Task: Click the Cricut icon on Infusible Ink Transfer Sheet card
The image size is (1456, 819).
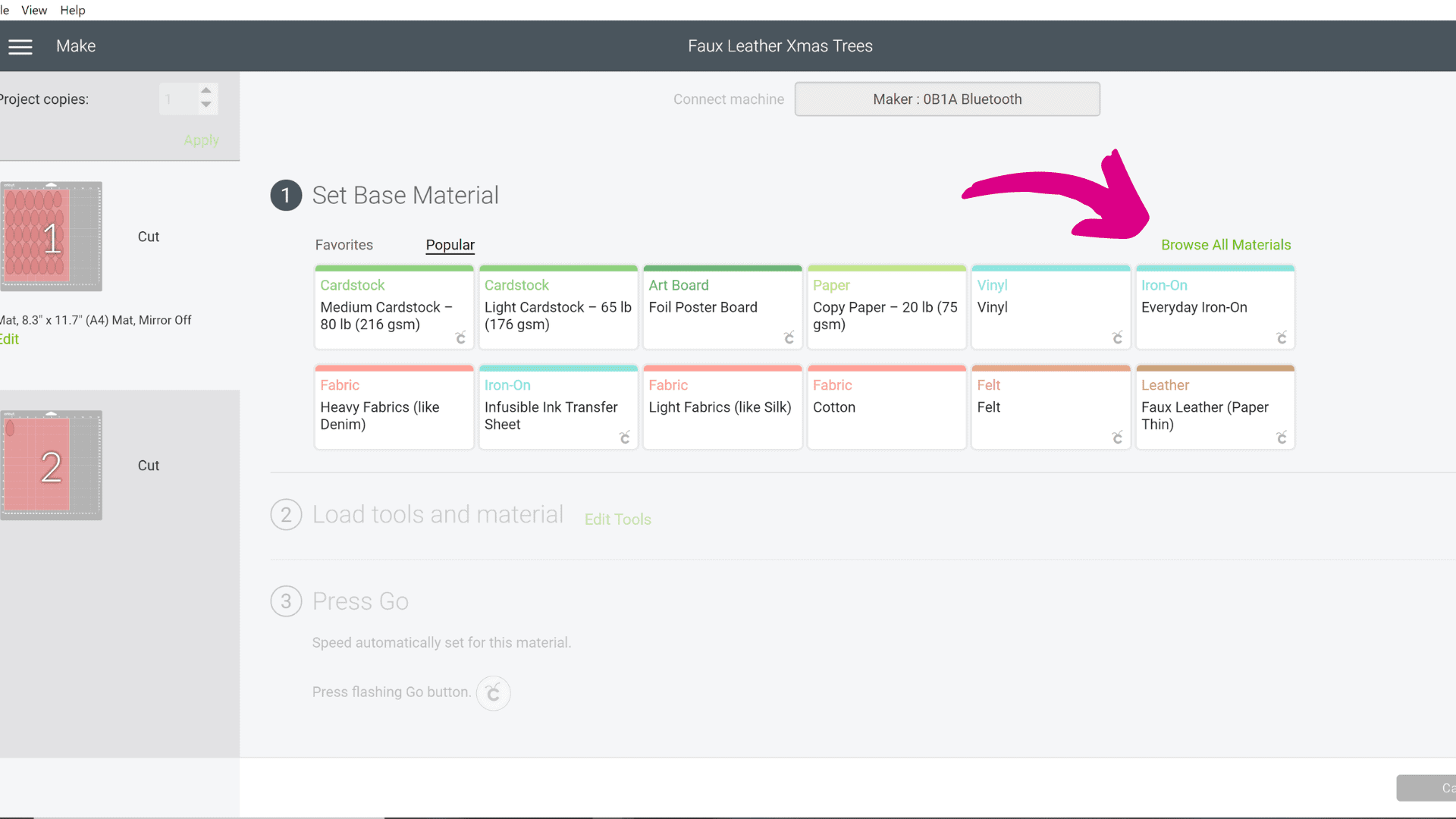Action: pyautogui.click(x=625, y=438)
